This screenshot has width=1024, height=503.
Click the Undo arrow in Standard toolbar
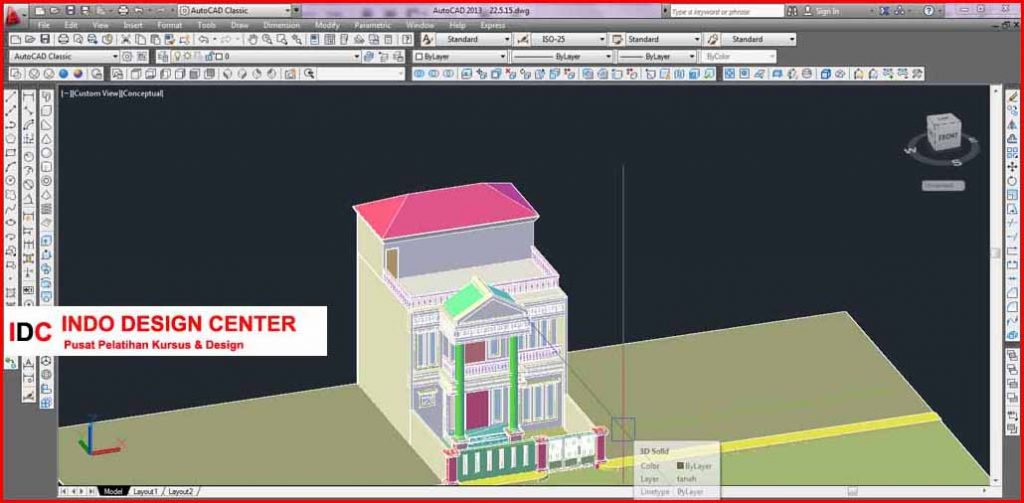pos(203,40)
